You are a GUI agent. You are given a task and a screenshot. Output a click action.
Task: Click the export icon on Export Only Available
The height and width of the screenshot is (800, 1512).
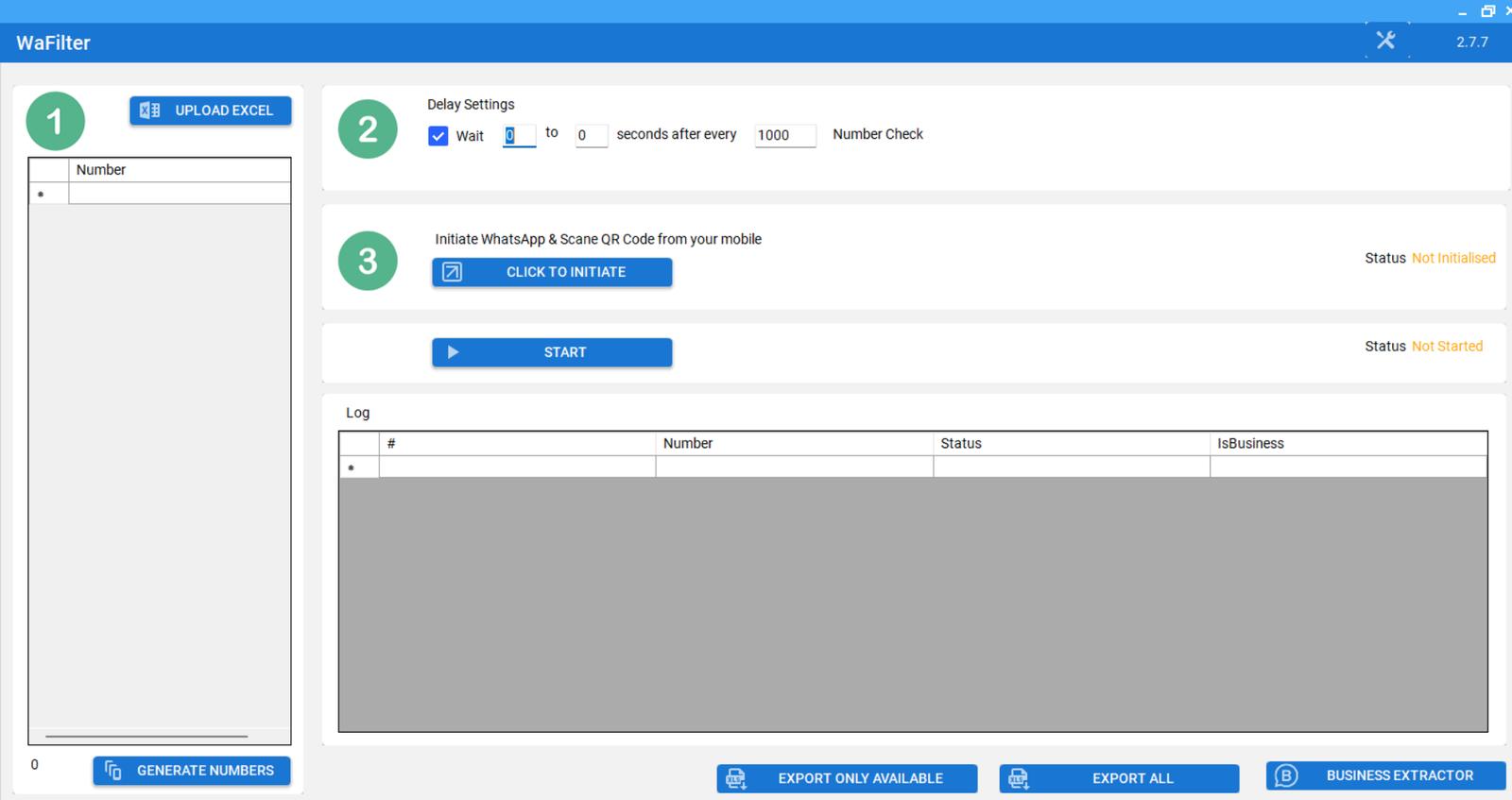[x=736, y=778]
